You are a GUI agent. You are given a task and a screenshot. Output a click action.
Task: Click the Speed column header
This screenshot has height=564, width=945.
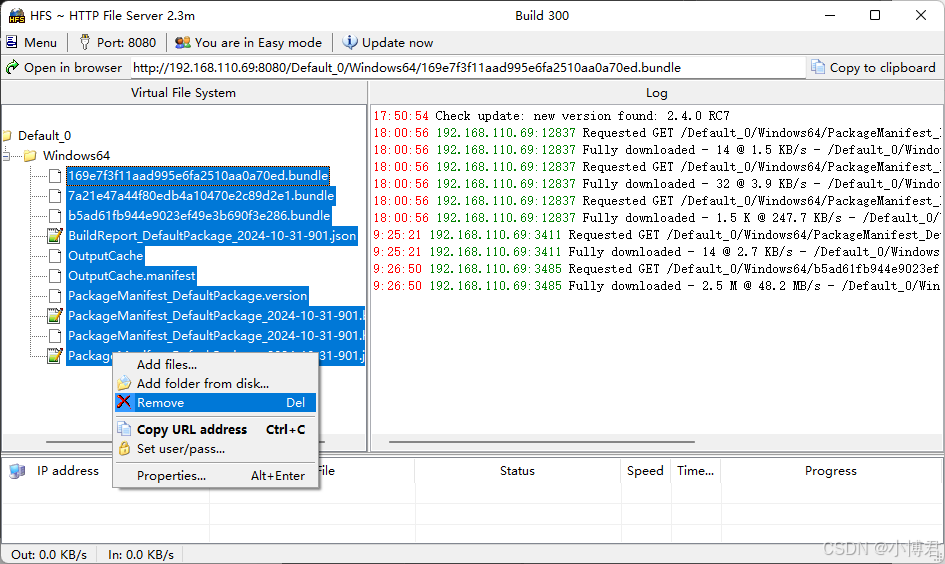pyautogui.click(x=645, y=471)
